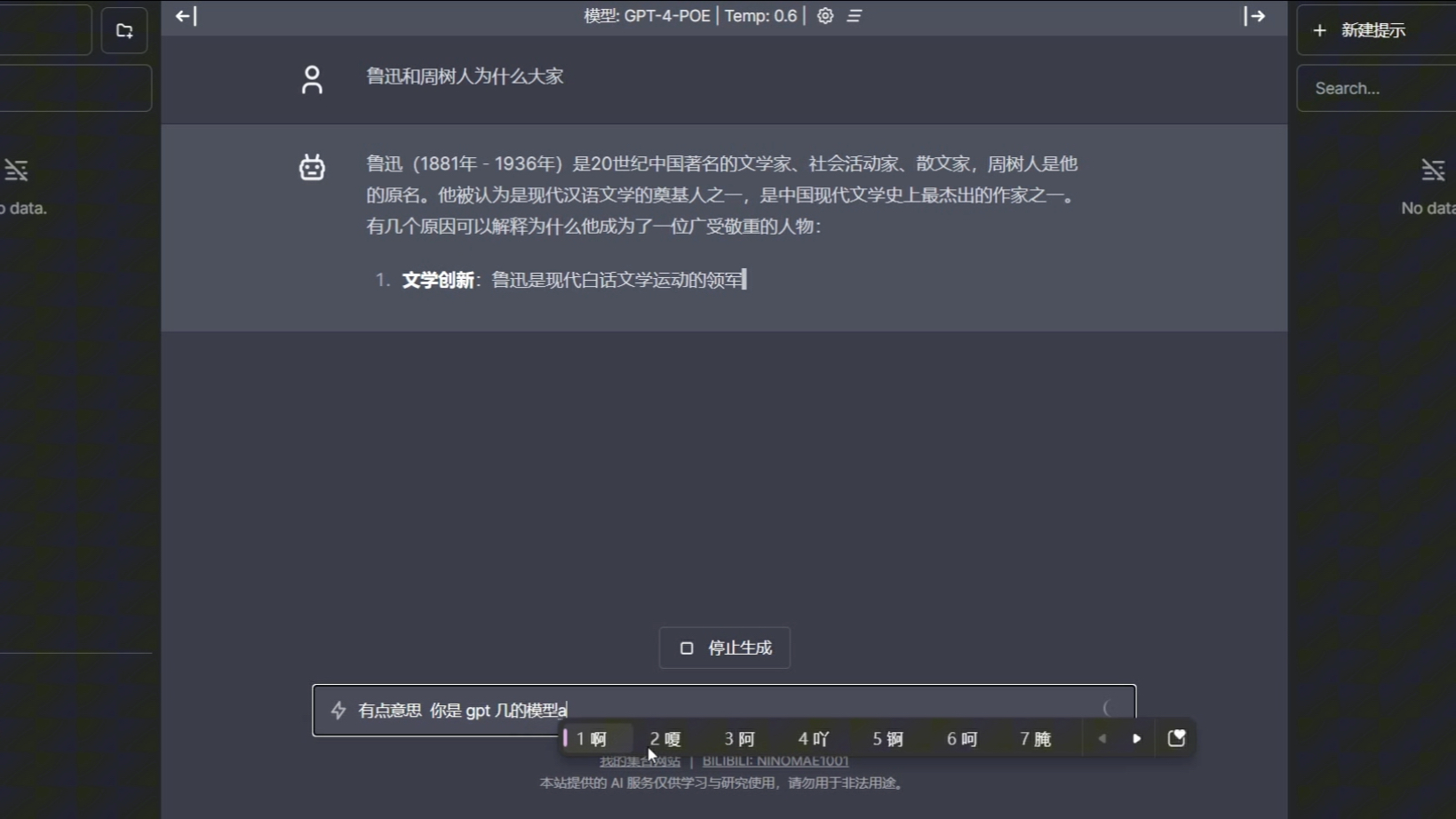Focus the left sidebar search field

pos(76,88)
